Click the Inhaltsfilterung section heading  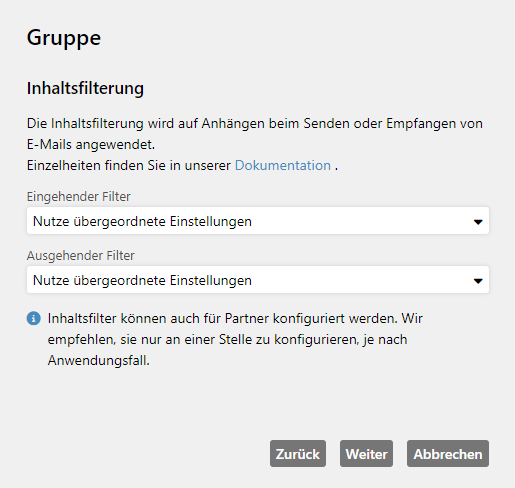tap(85, 88)
